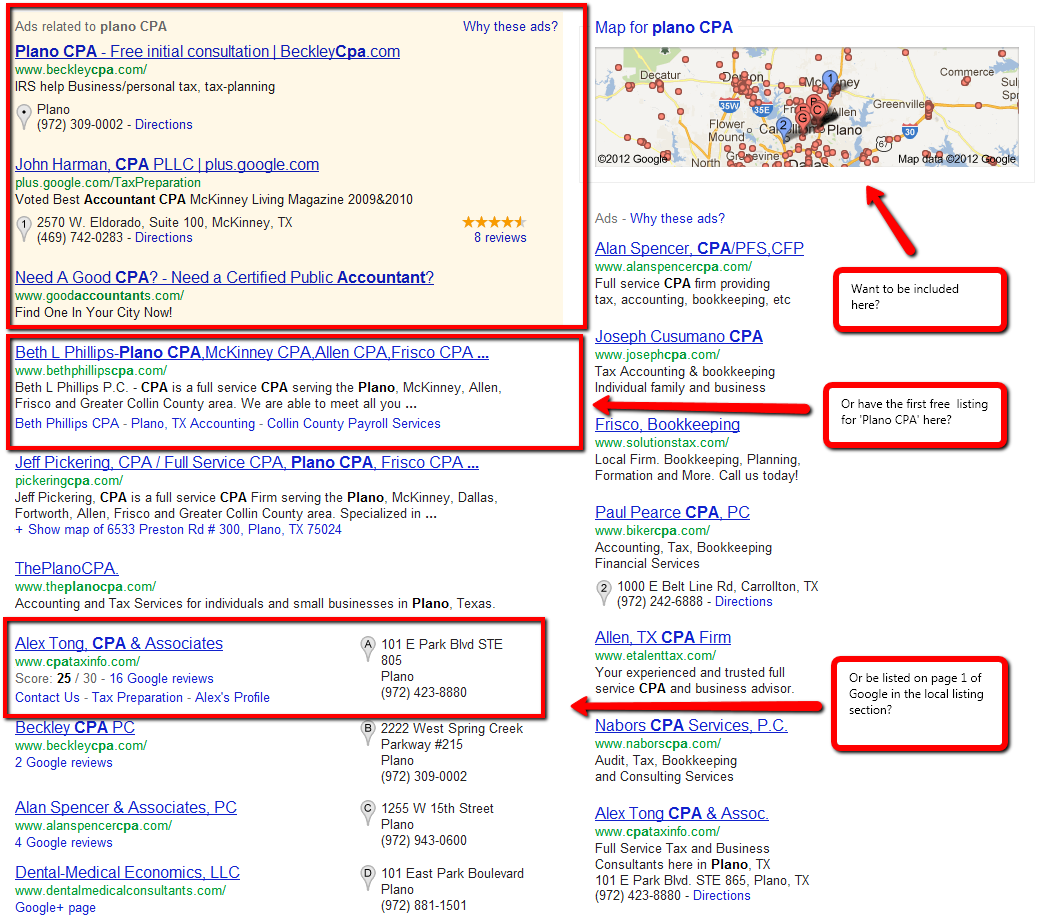1042x922 pixels.
Task: Open the 'Map for plano CPA' link
Action: pyautogui.click(x=663, y=27)
